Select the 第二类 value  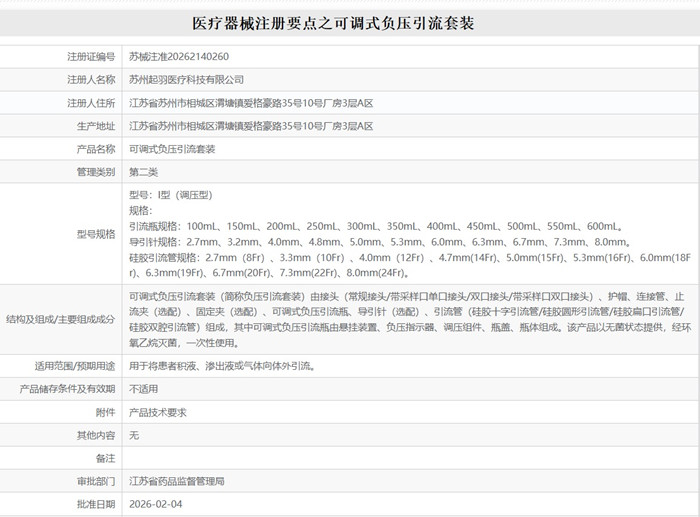[143, 172]
